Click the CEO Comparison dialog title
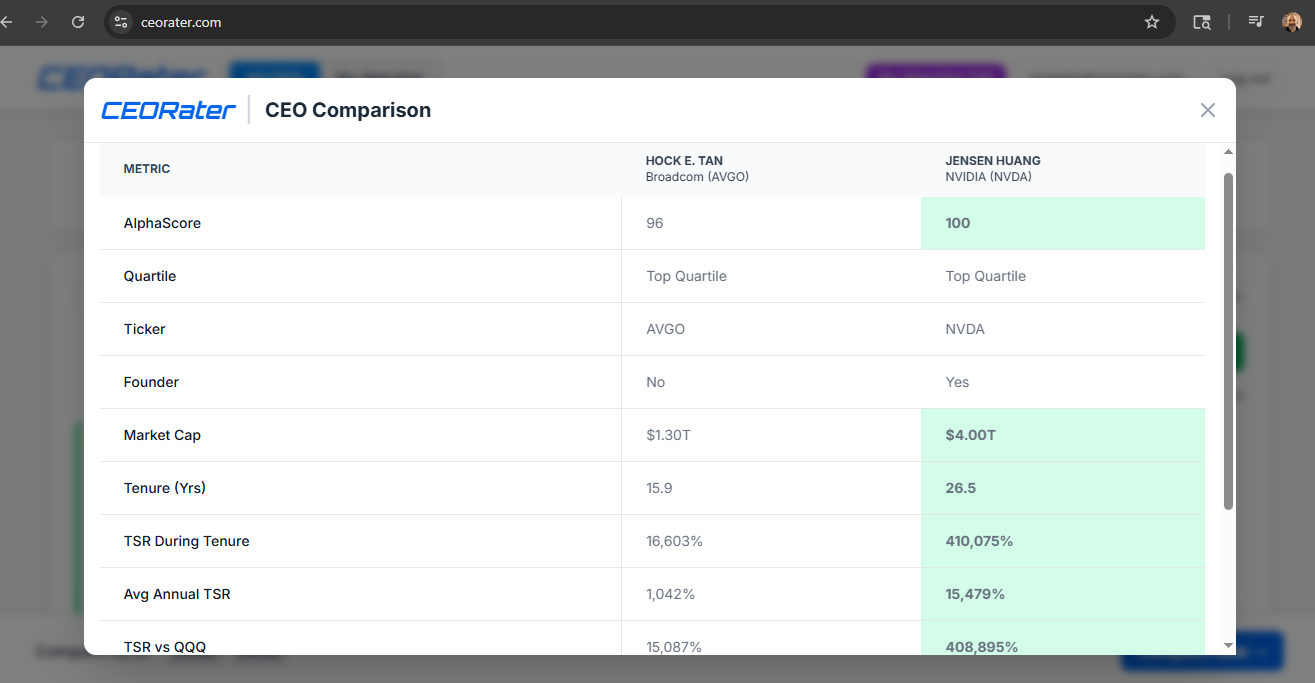Screen dimensions: 1315x683 348,110
